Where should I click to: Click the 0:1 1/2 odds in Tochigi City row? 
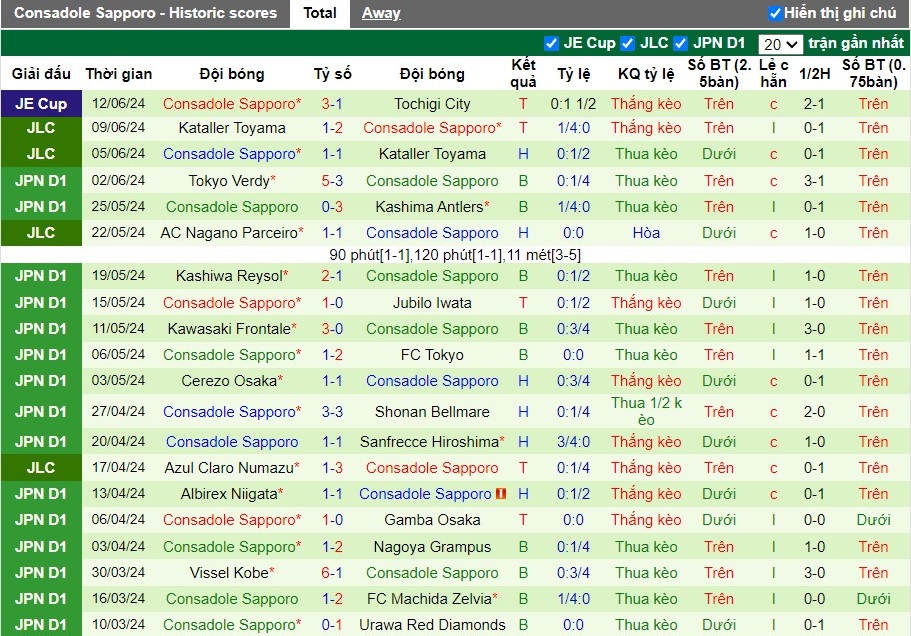[x=573, y=104]
